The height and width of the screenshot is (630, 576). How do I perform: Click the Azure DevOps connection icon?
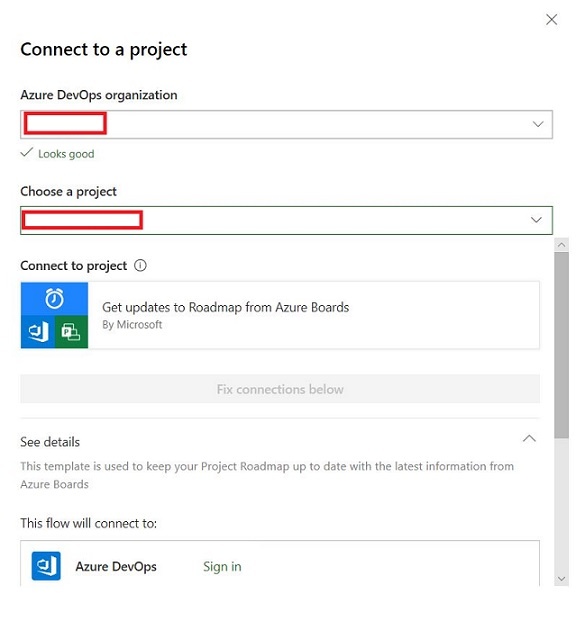pyautogui.click(x=46, y=566)
